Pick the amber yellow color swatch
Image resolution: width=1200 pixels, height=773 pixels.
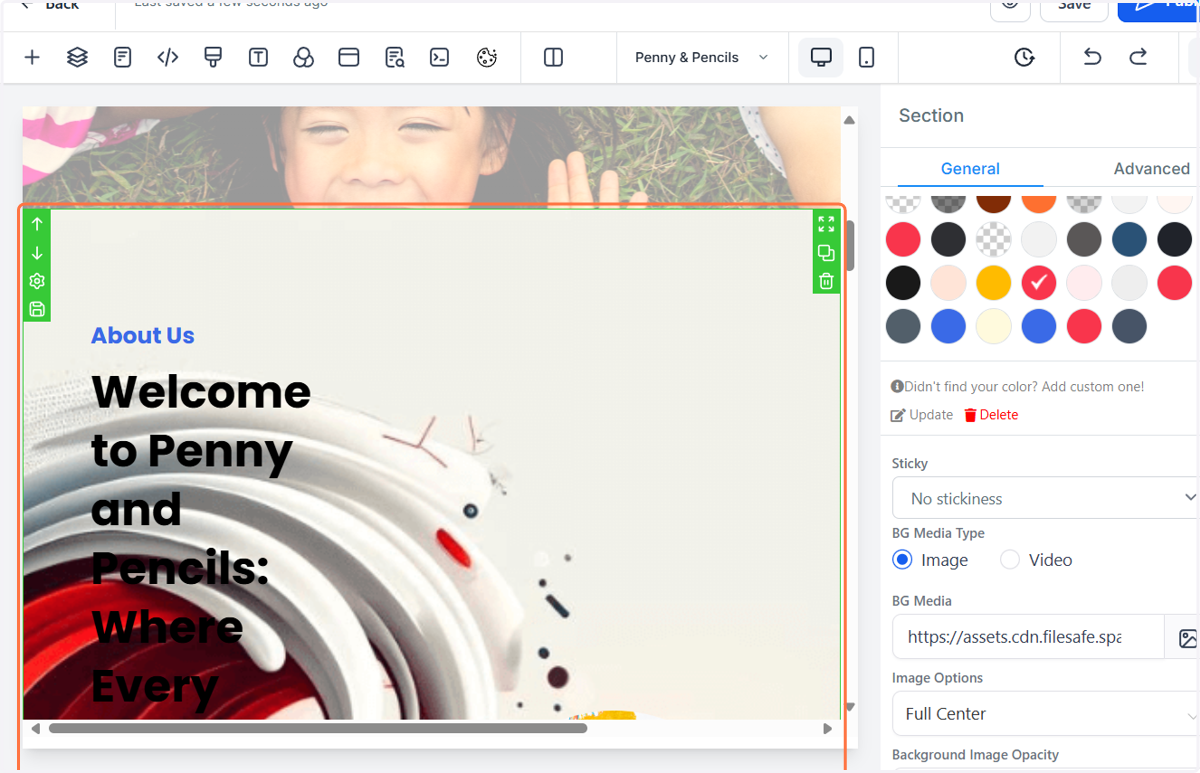993,283
